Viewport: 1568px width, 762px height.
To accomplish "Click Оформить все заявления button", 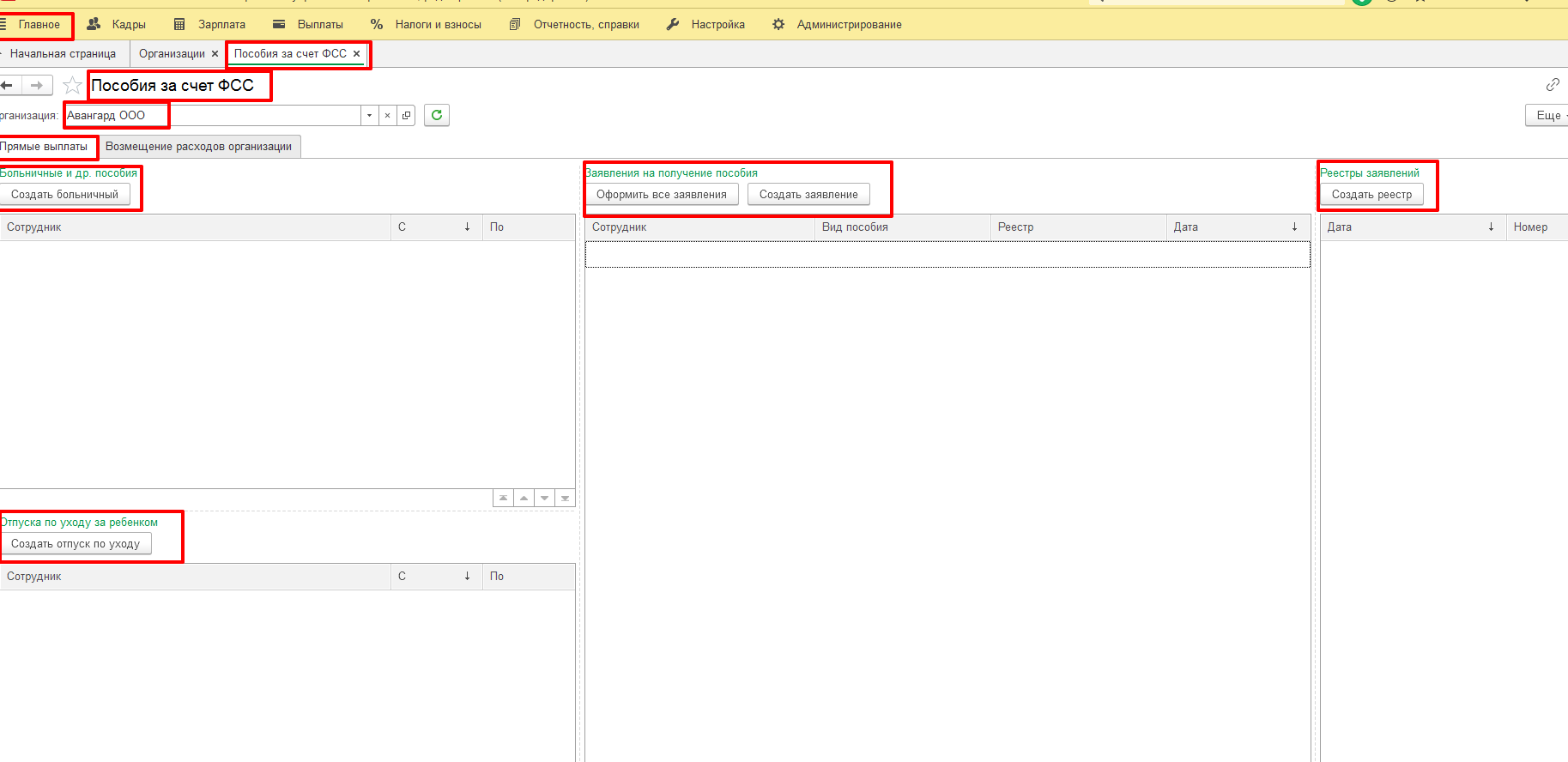I will click(x=661, y=195).
